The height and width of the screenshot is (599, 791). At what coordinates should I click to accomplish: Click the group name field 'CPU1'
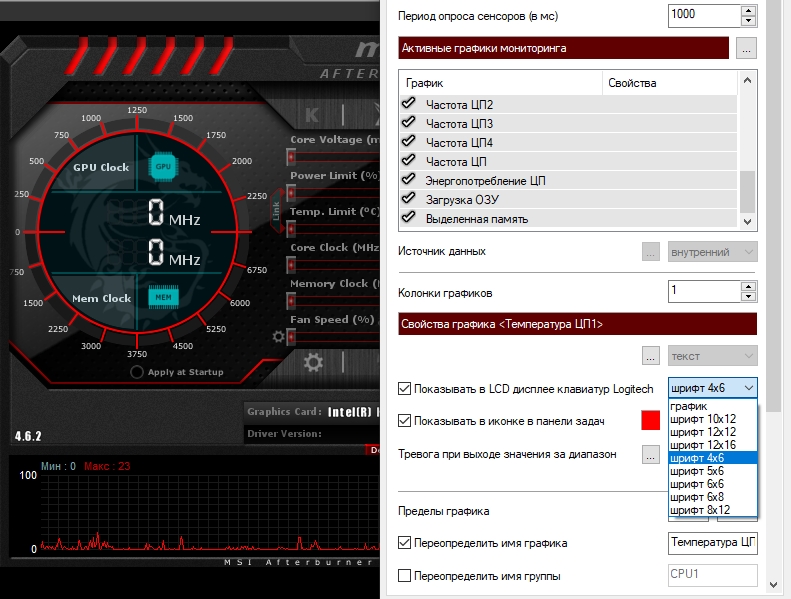[x=712, y=575]
